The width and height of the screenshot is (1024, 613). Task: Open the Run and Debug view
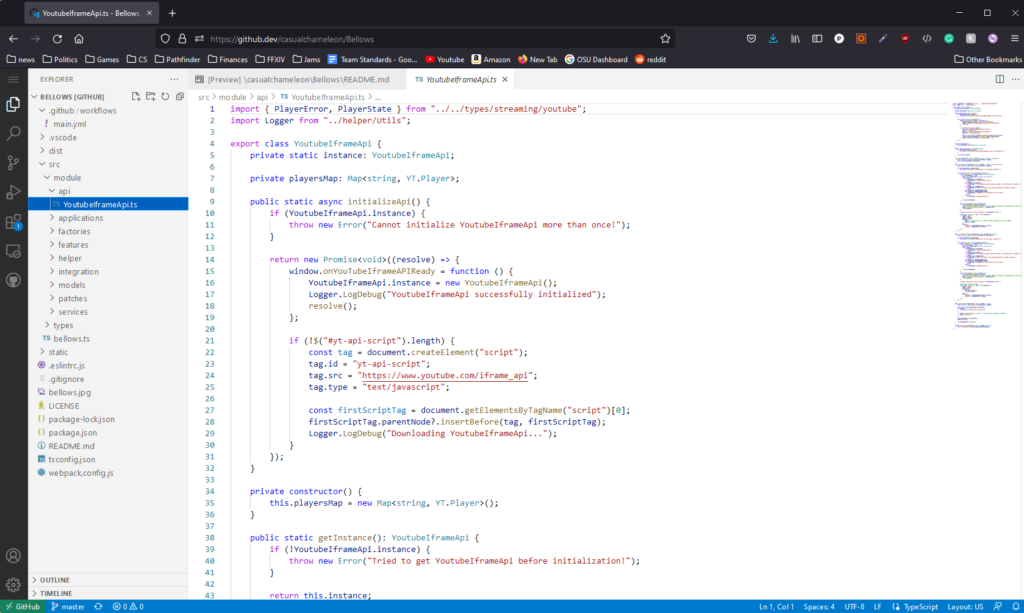pyautogui.click(x=14, y=192)
